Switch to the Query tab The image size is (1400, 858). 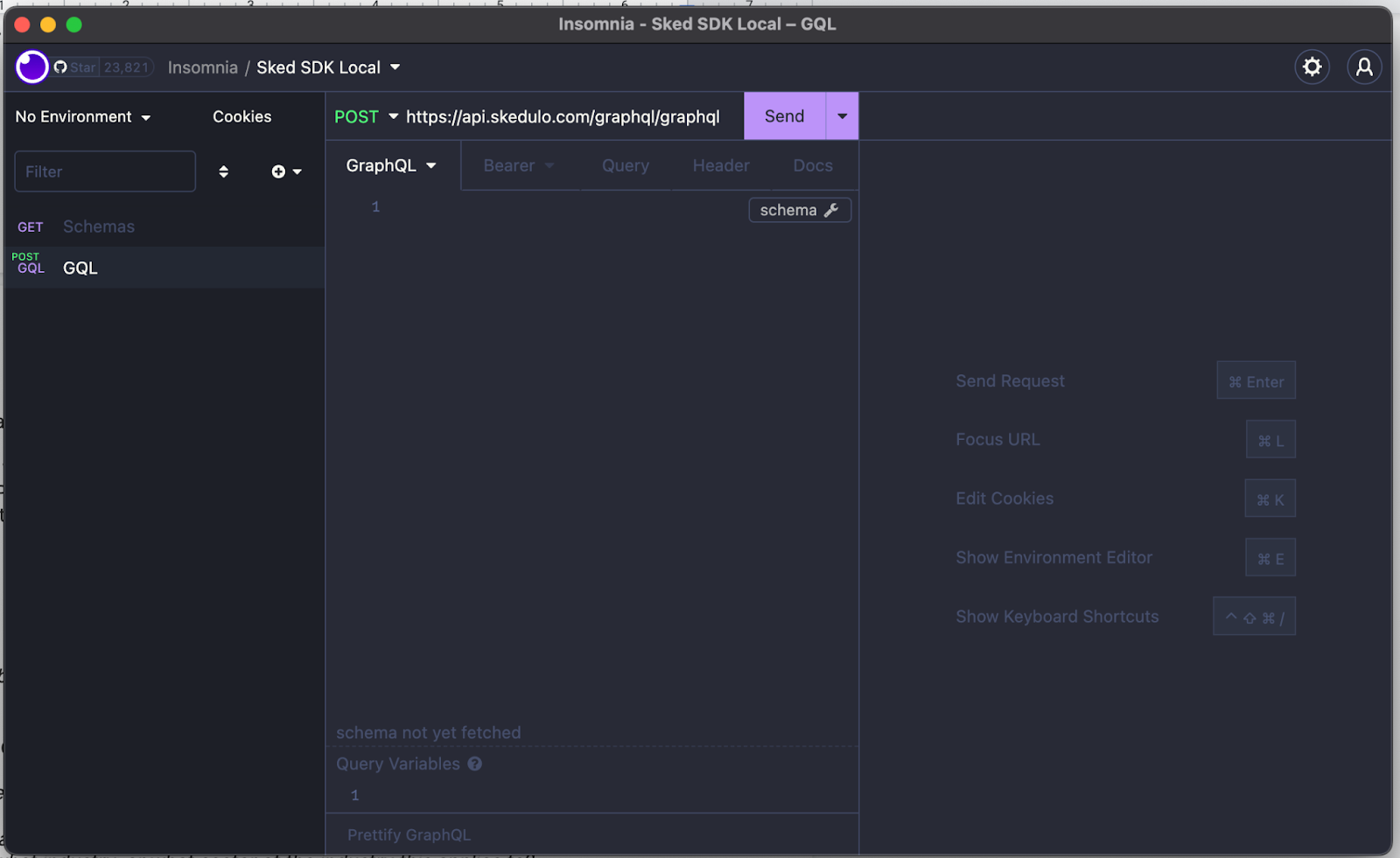(625, 165)
